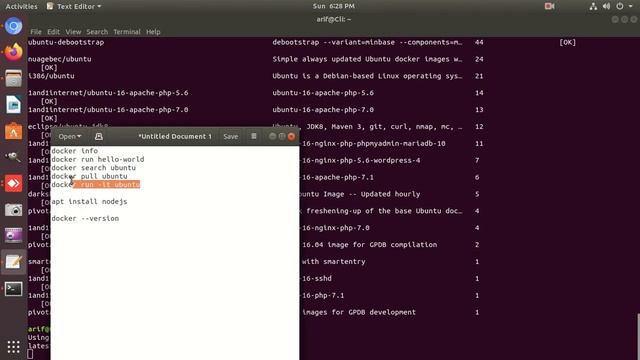Image resolution: width=640 pixels, height=360 pixels.
Task: Show Applications grid
Action: (13, 347)
